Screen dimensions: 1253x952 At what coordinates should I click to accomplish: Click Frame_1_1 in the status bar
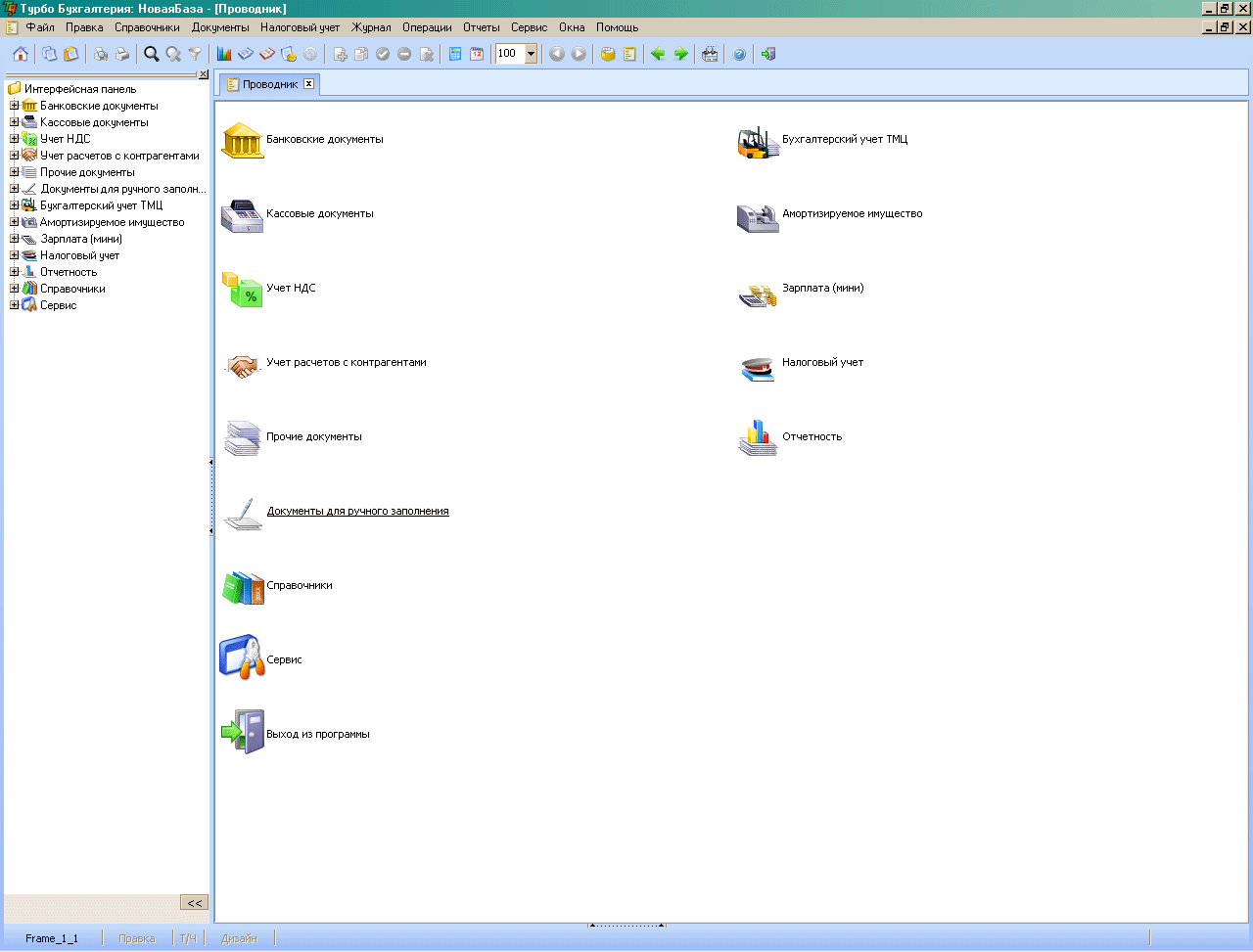pos(52,938)
